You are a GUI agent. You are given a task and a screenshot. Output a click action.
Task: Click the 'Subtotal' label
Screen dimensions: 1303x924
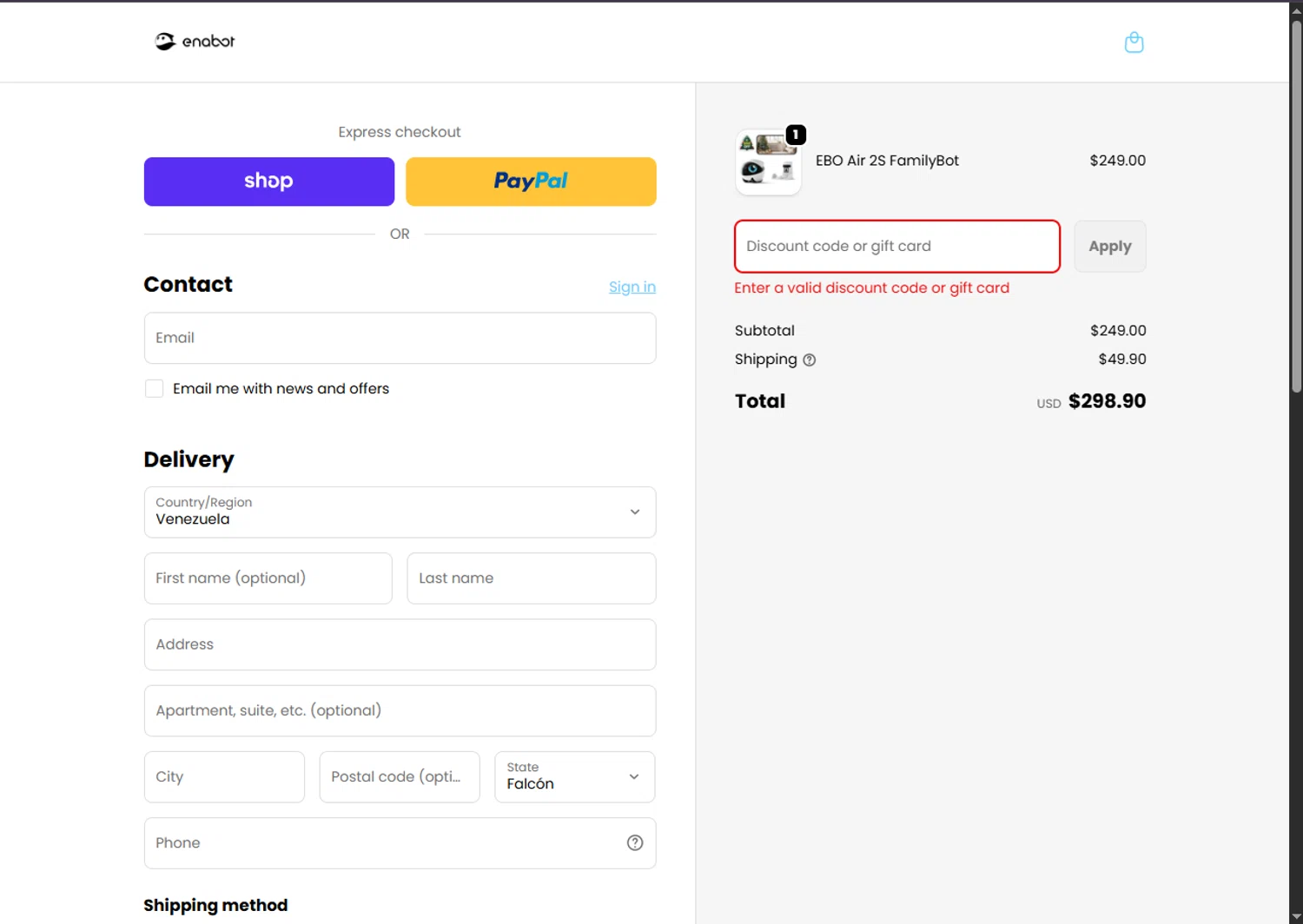point(764,330)
